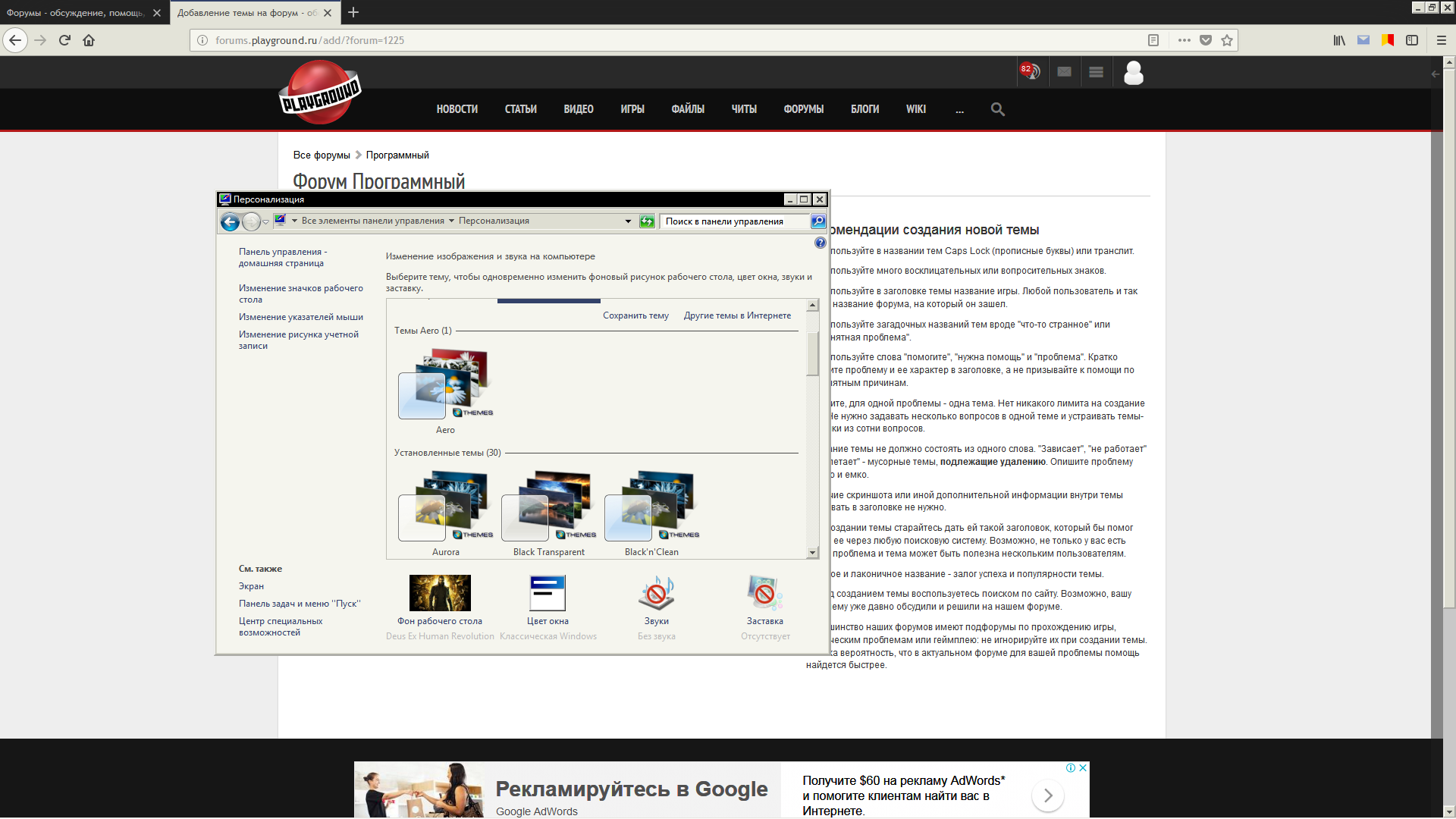Expand address path history dropdown arrow
Screen dimensions: 1456x819
click(628, 221)
